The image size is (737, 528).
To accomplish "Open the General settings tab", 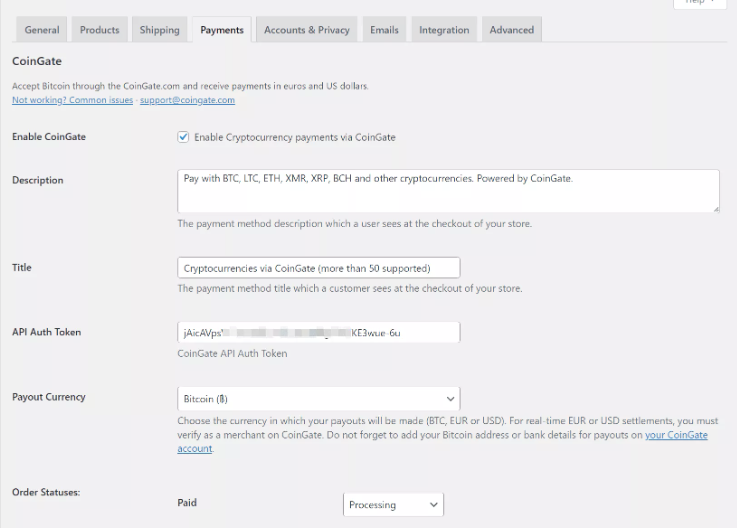I will [42, 30].
